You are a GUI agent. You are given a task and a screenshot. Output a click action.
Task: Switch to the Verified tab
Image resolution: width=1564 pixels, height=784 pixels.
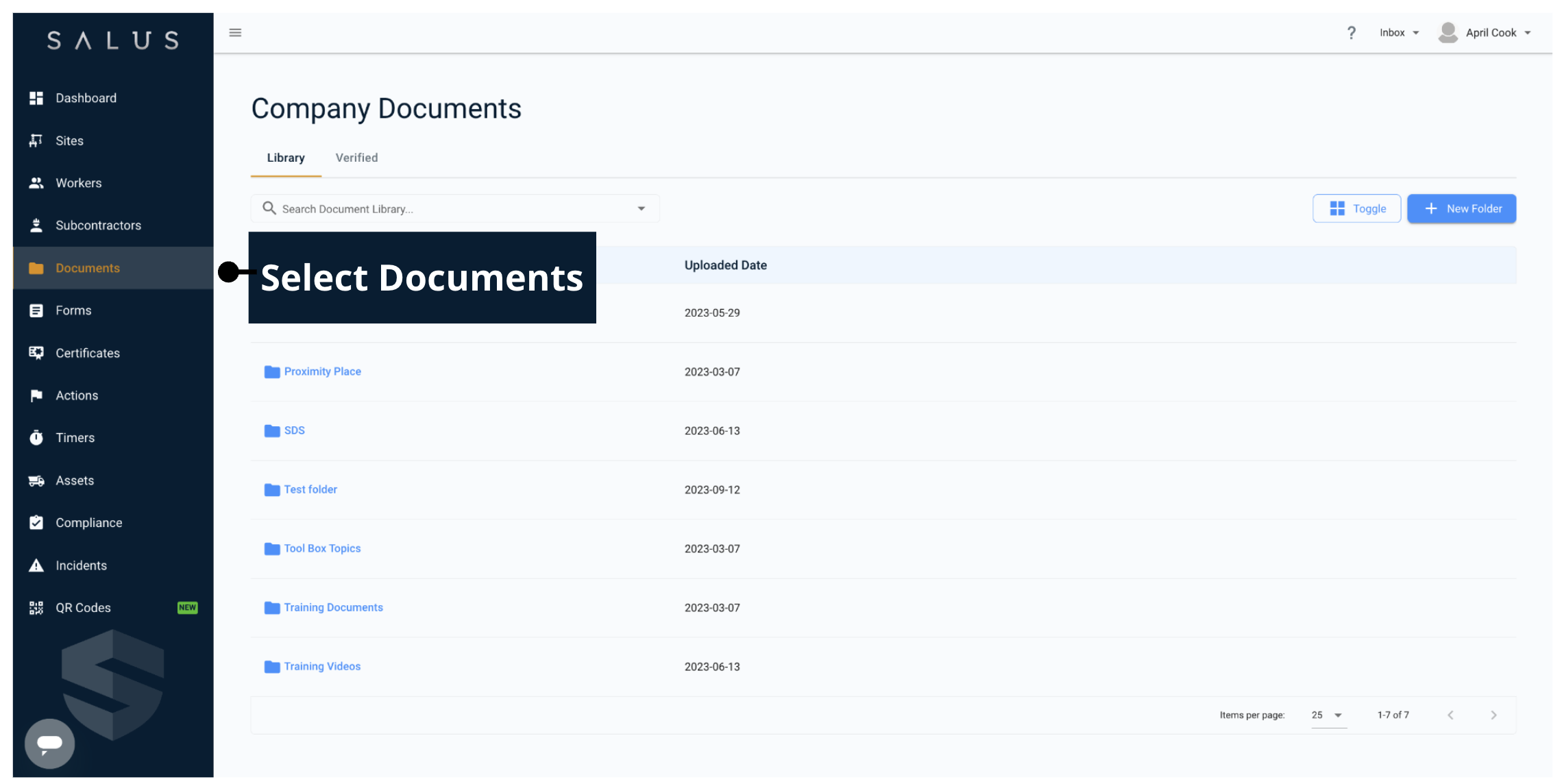tap(356, 157)
